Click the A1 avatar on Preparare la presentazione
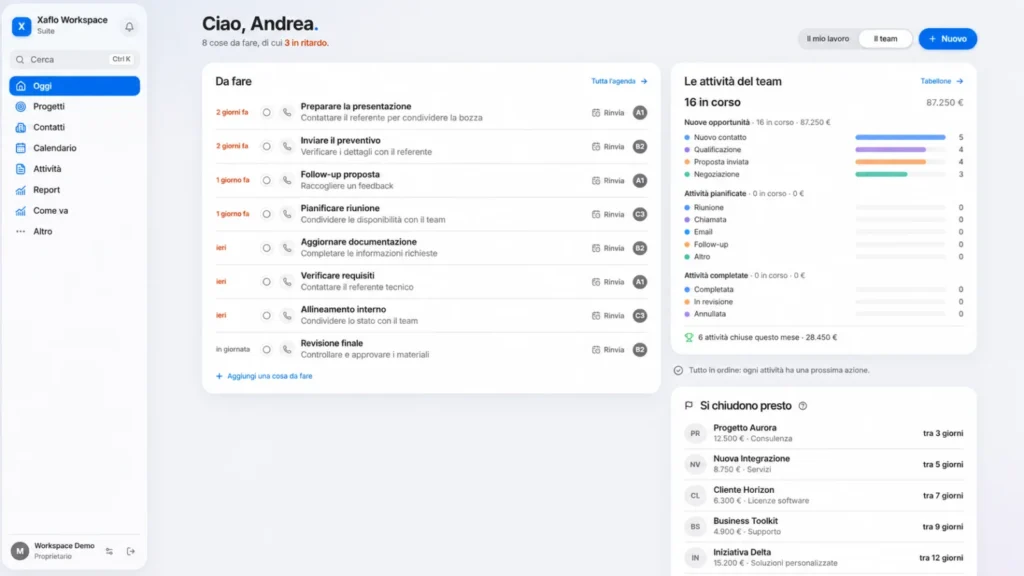This screenshot has width=1024, height=576. point(640,112)
